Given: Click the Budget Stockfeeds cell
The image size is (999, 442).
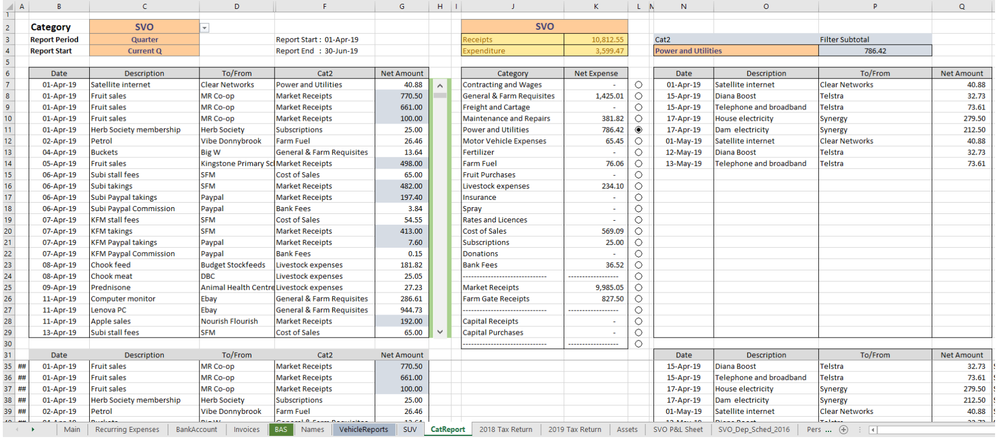Looking at the screenshot, I should coord(237,265).
